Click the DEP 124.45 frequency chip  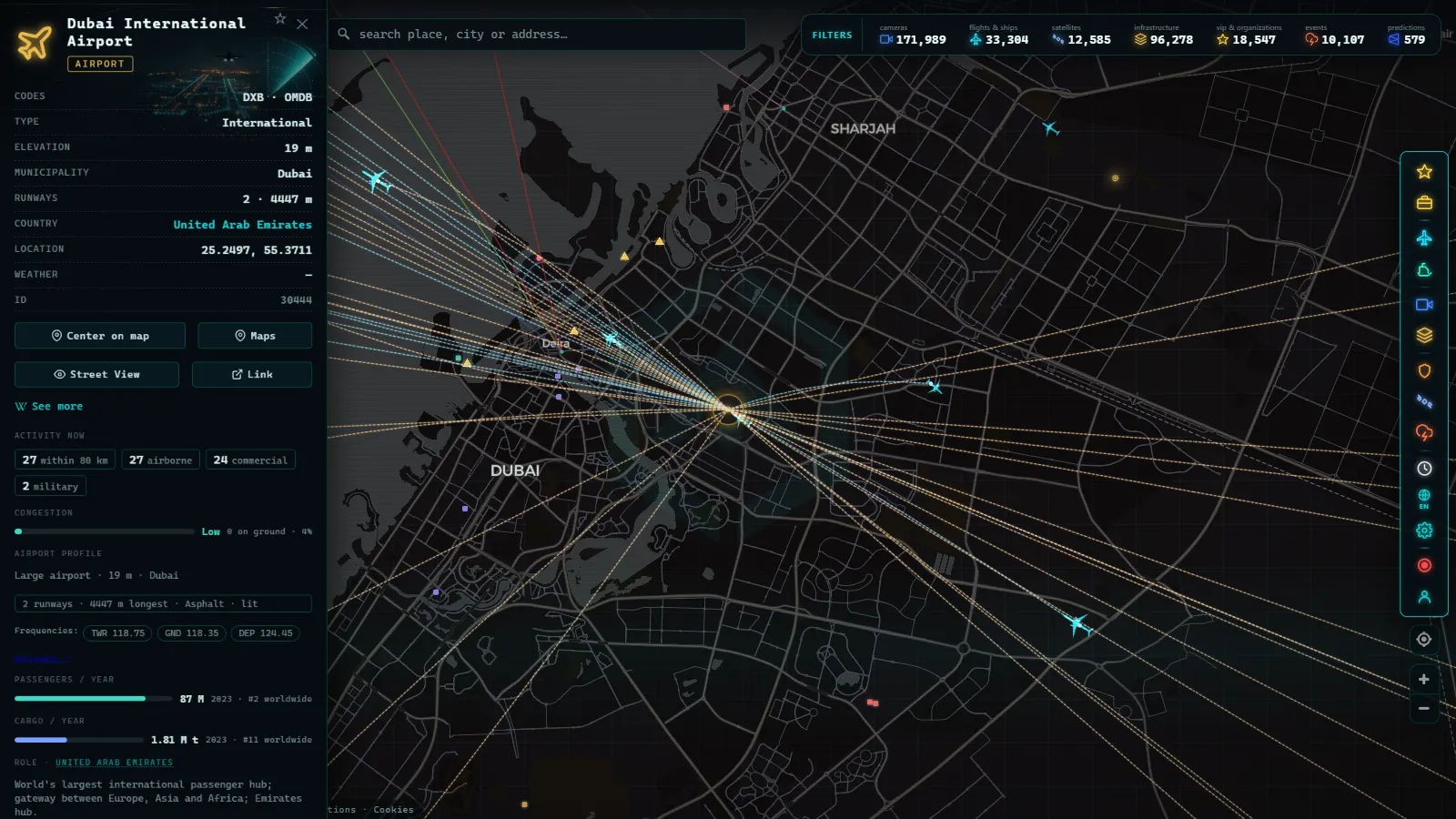coord(265,633)
